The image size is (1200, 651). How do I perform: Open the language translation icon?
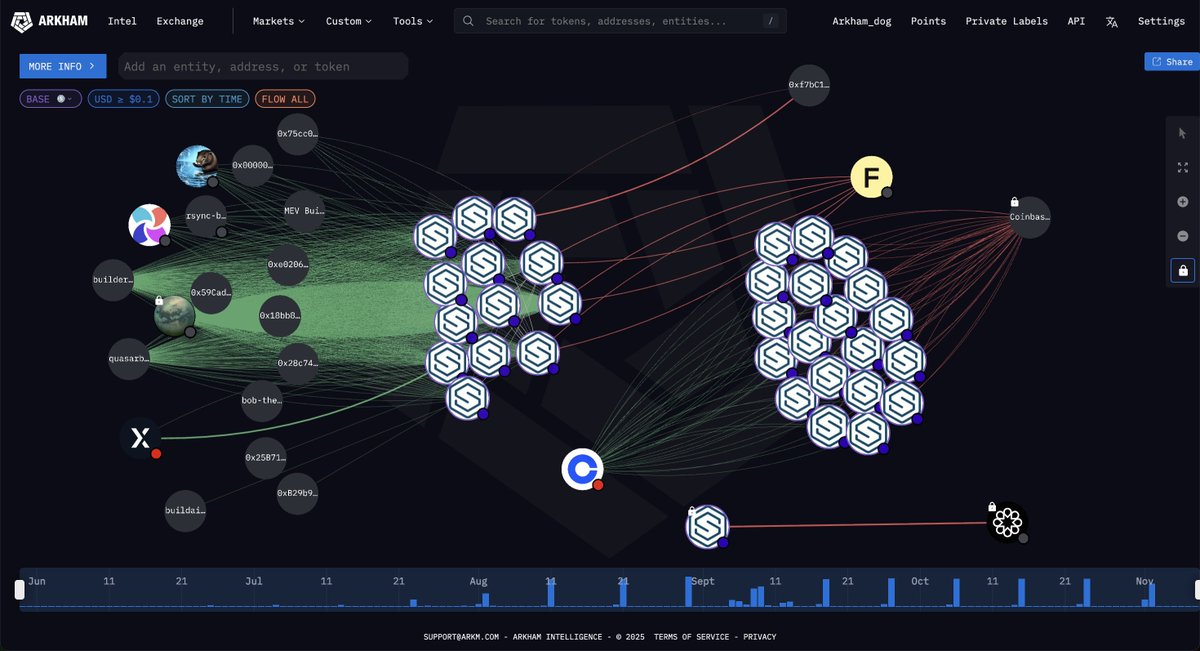coord(1111,21)
